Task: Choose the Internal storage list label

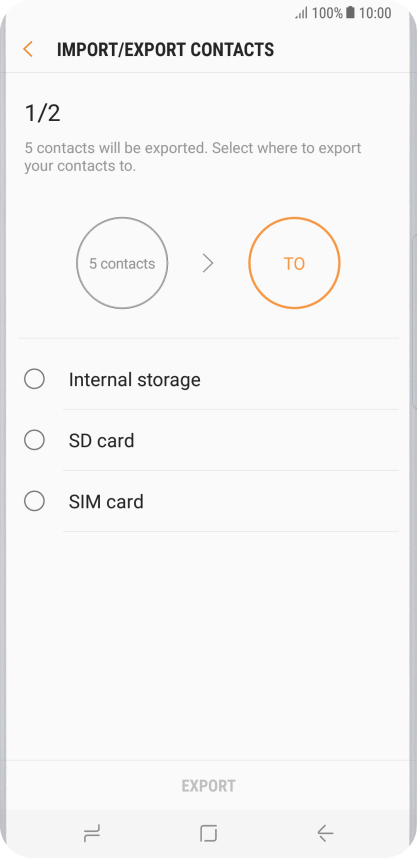Action: (135, 380)
